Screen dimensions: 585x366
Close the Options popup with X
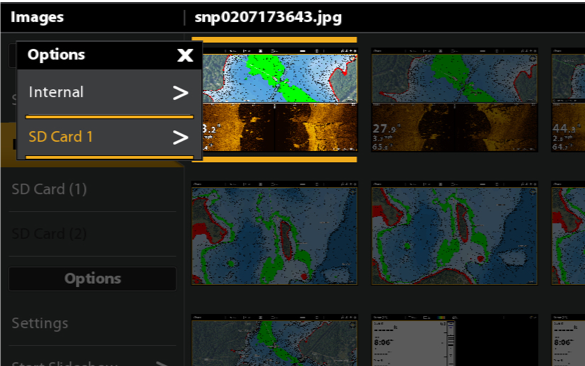(185, 55)
